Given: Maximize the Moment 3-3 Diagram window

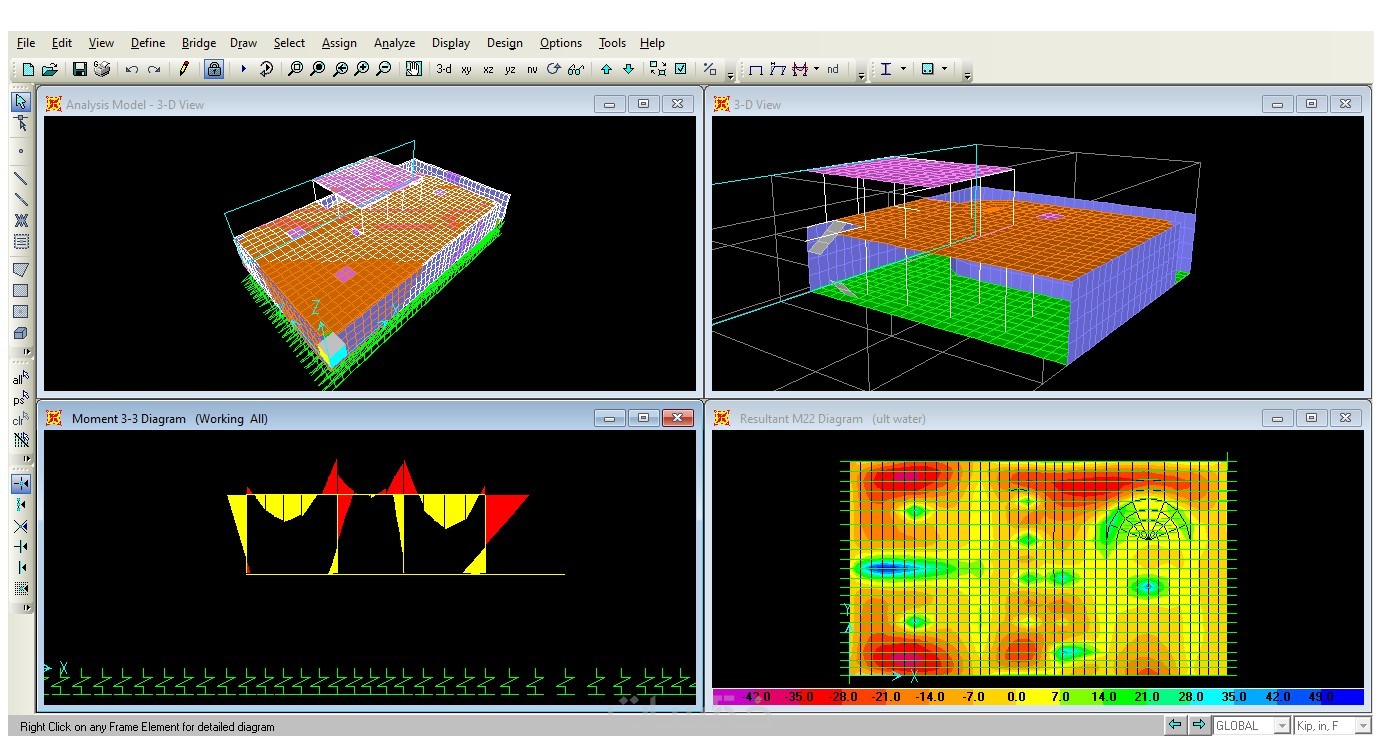Looking at the screenshot, I should click(x=643, y=418).
